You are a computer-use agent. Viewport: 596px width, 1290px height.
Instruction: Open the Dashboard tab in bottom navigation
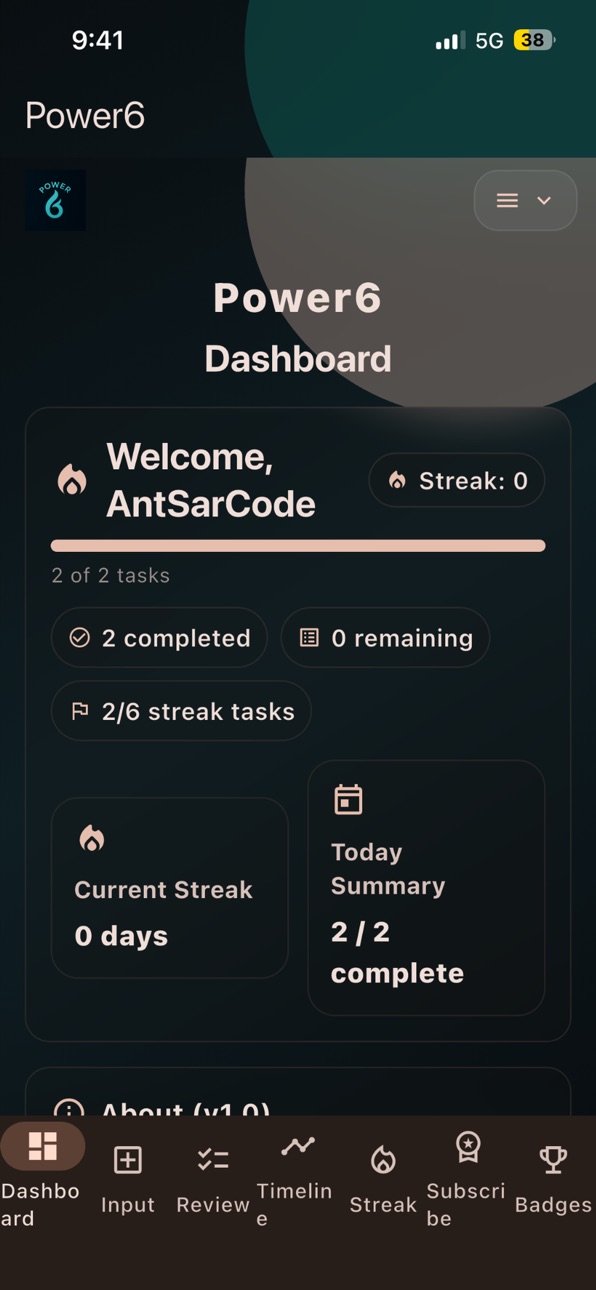coord(42,1175)
